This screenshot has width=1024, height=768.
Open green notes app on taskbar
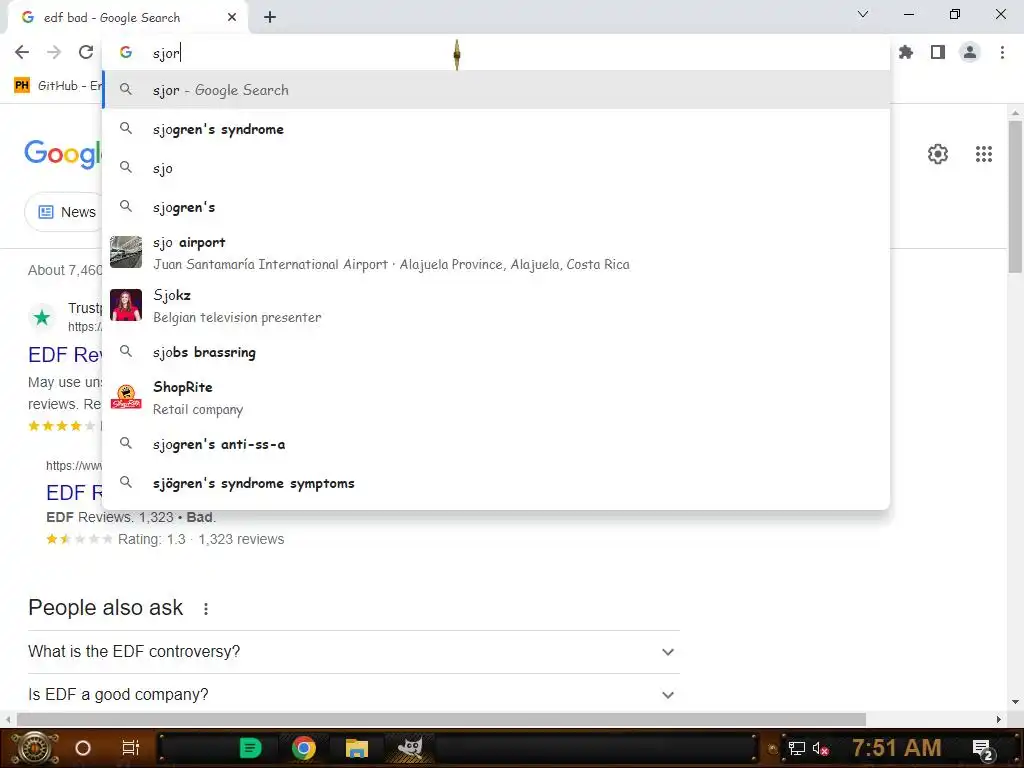pyautogui.click(x=250, y=748)
